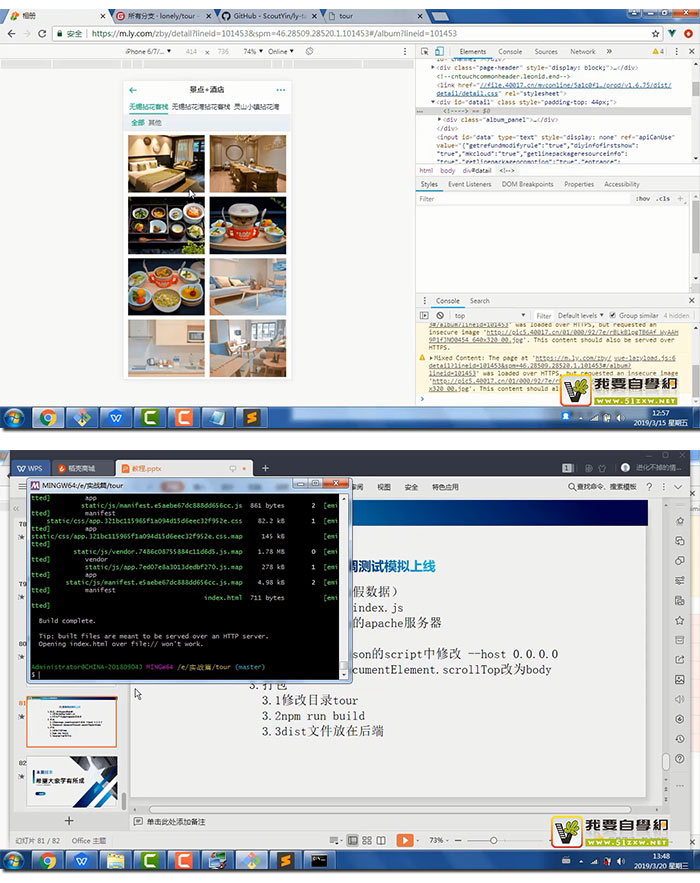Open the terminal icon in lower taskbar

tap(319, 860)
